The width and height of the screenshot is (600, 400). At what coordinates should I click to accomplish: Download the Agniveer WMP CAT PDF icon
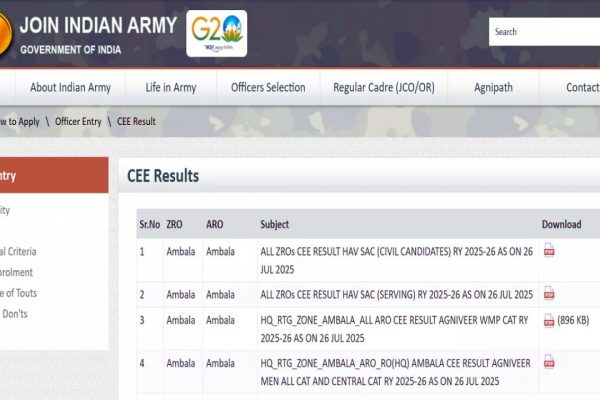point(549,320)
